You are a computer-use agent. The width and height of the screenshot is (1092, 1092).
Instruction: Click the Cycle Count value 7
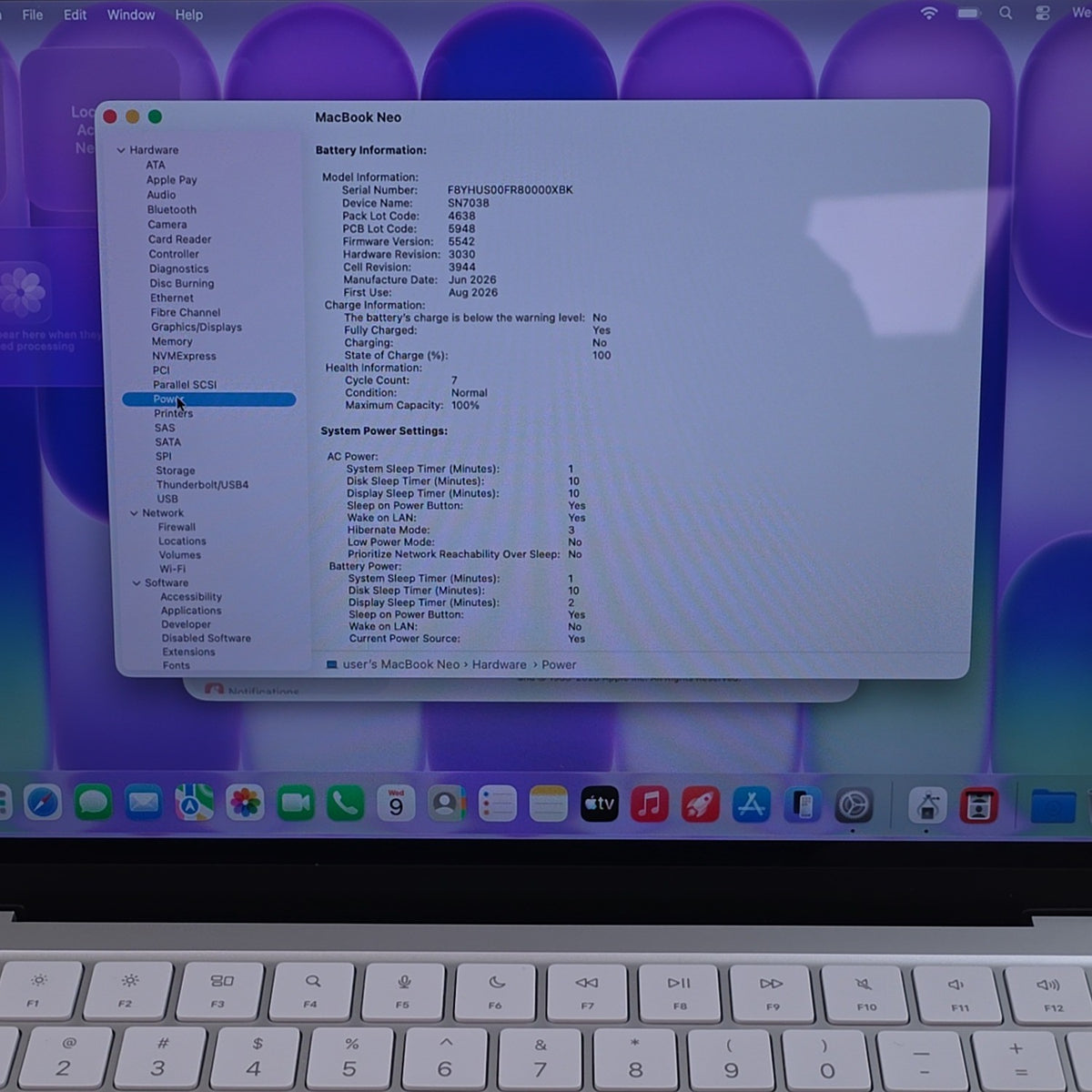click(x=454, y=380)
